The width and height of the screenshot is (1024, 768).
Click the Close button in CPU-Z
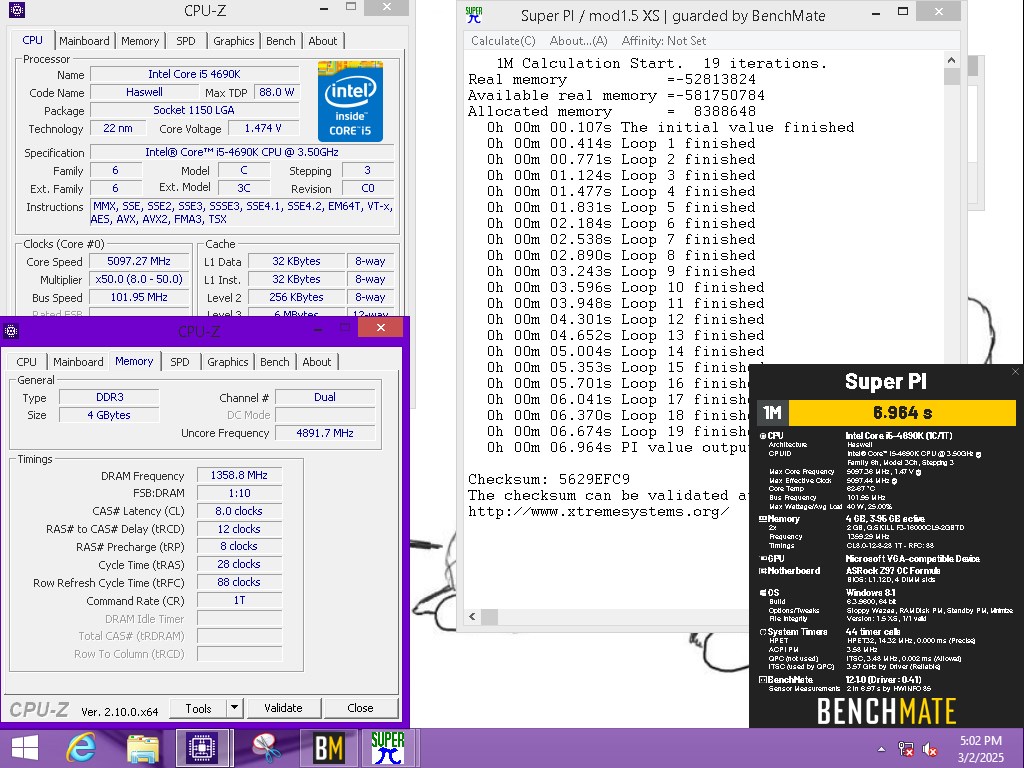tap(360, 709)
